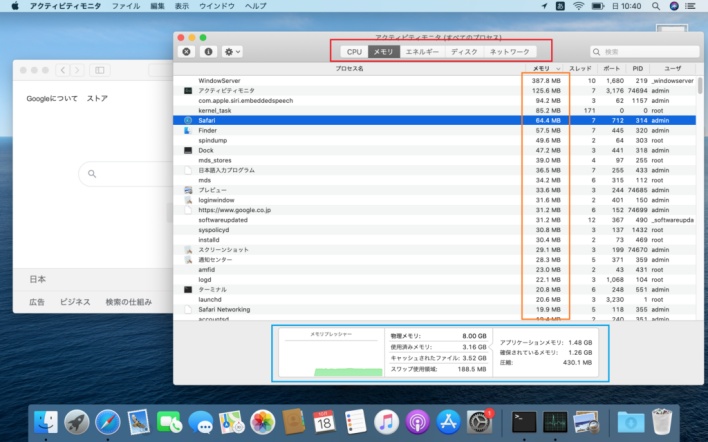
Task: Switch to the ネットワーク tab
Action: (x=510, y=51)
